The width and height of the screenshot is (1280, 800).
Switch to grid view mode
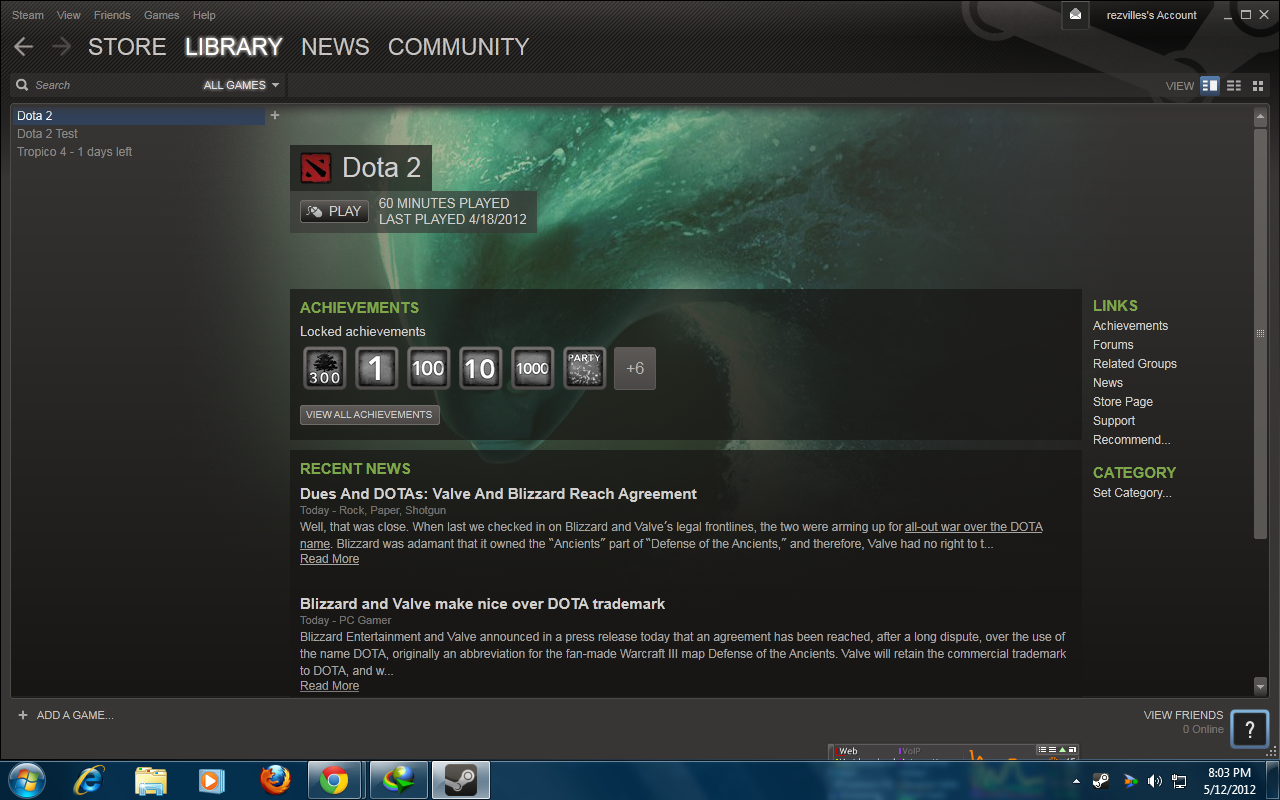click(1258, 85)
